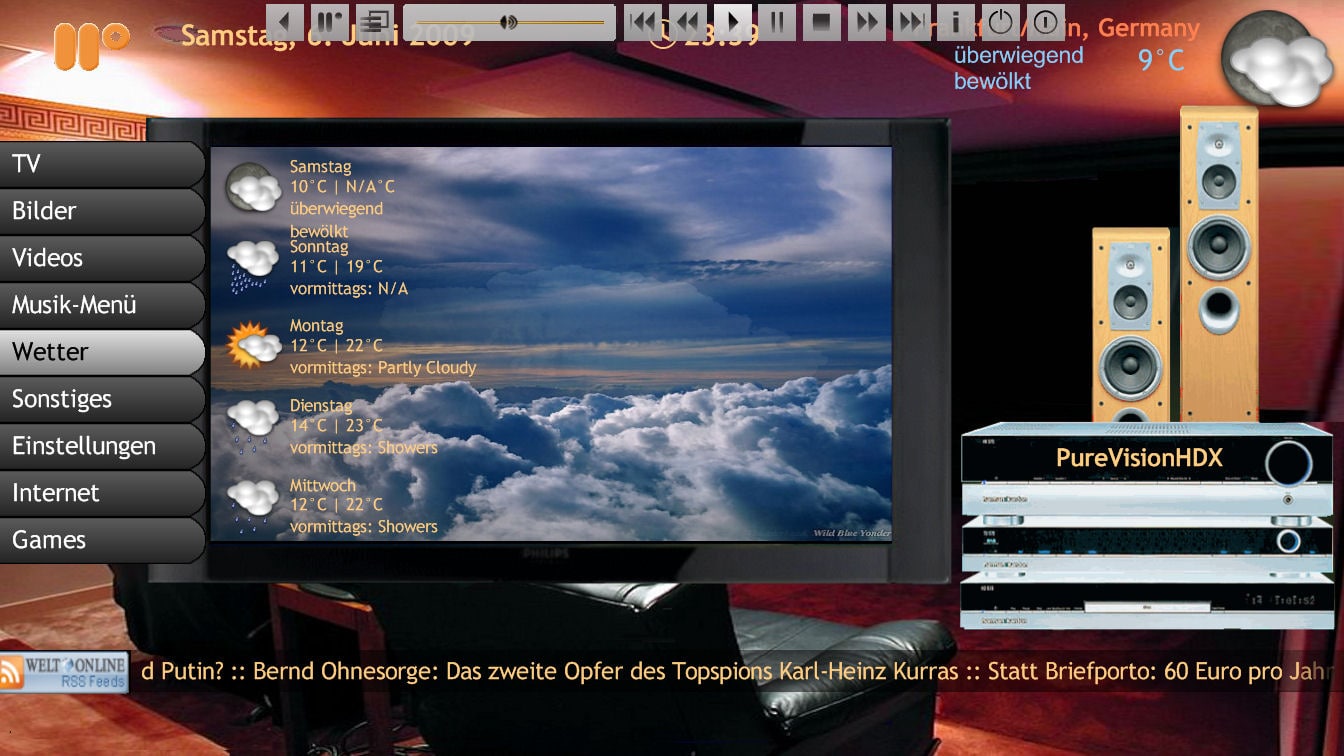Click the power icon in top toolbar
1344x756 pixels.
coord(1000,21)
